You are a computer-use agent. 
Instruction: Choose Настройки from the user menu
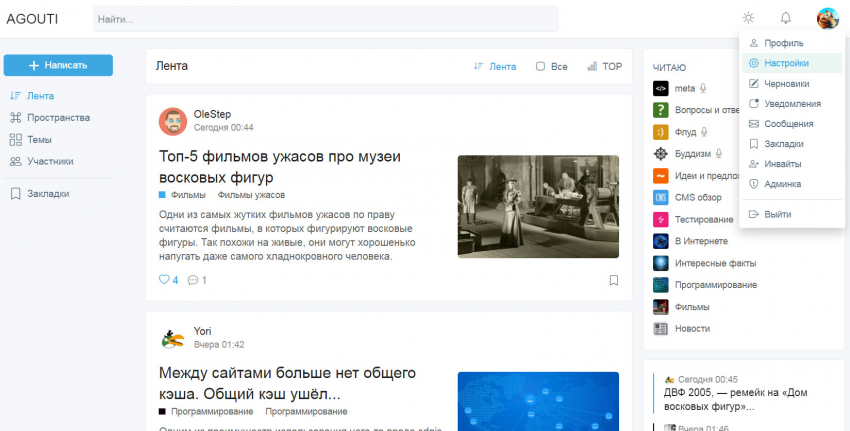(792, 63)
